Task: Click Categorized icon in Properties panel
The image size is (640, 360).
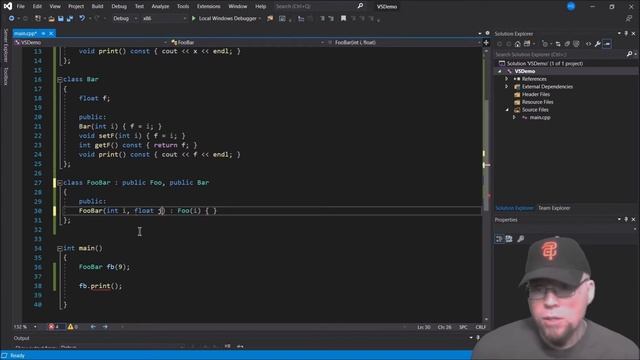Action: click(500, 239)
